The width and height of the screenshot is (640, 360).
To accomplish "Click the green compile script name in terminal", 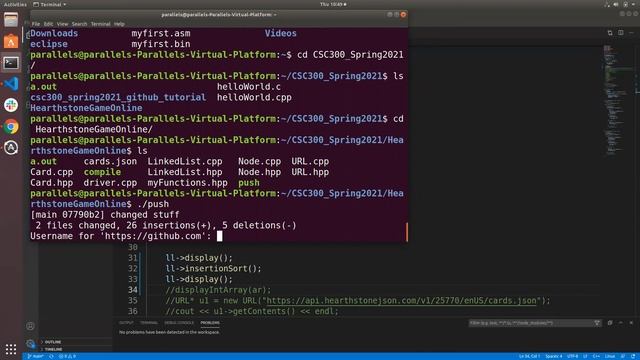I will coord(102,172).
